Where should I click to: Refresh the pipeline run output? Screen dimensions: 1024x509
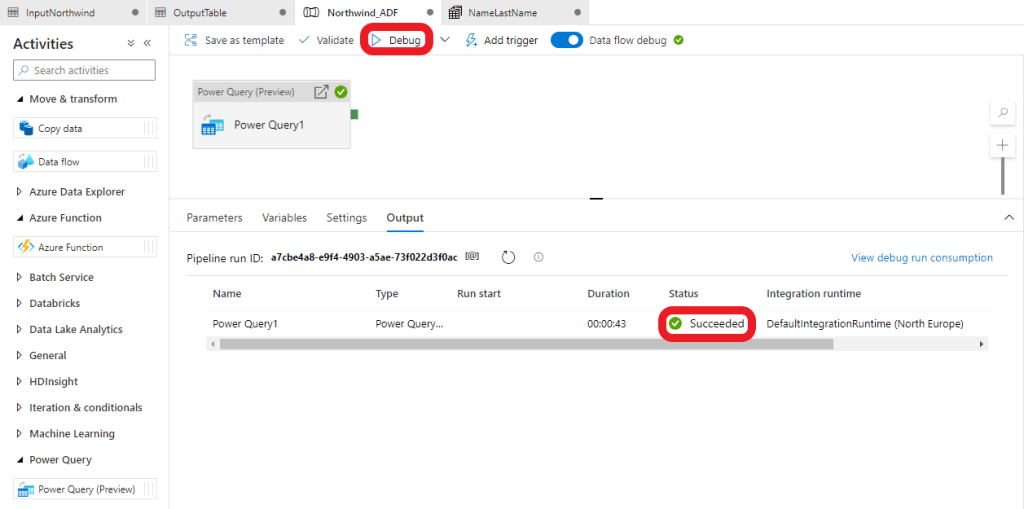click(508, 258)
